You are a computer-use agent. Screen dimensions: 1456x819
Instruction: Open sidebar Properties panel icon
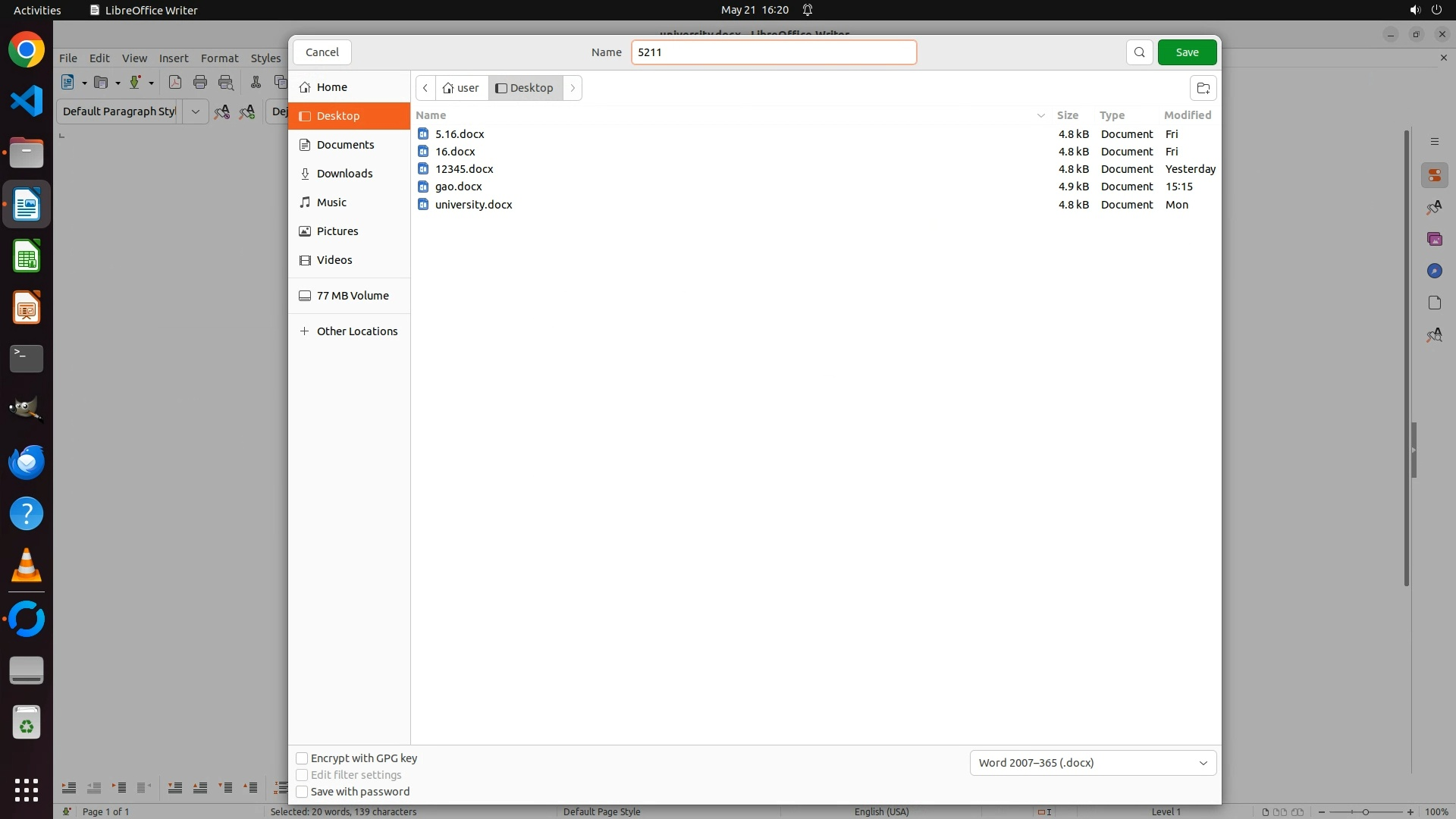[x=1434, y=176]
